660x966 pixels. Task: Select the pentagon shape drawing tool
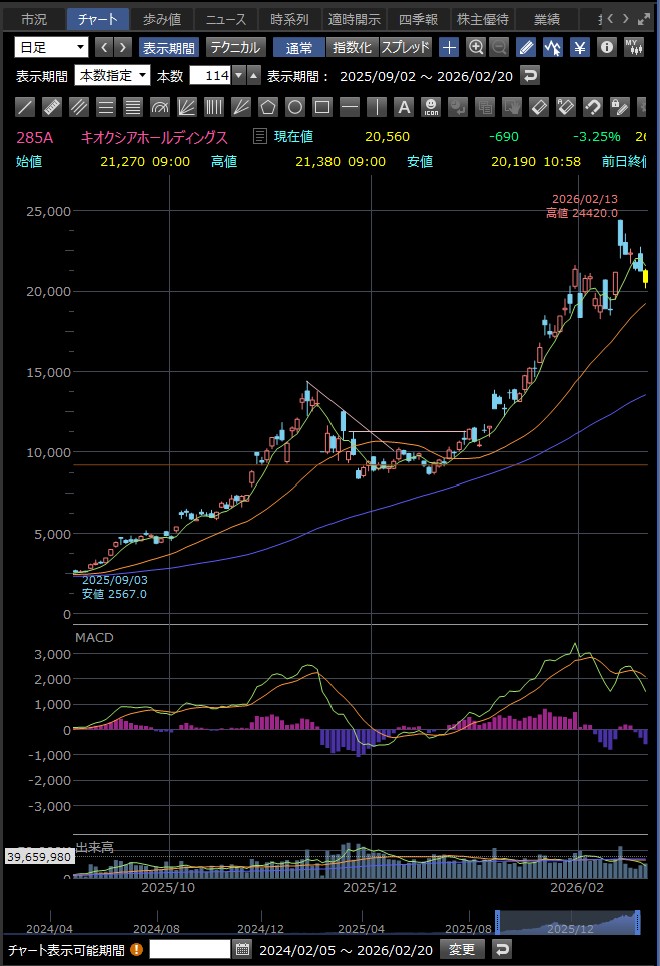click(268, 107)
